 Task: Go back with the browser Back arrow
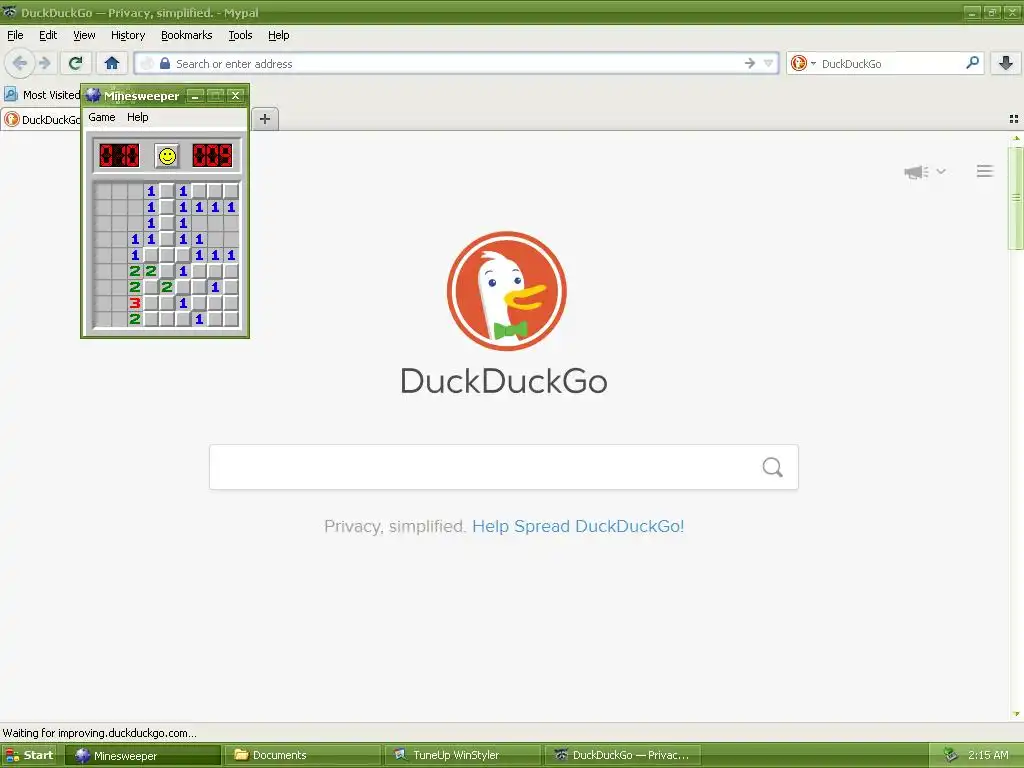[19, 63]
